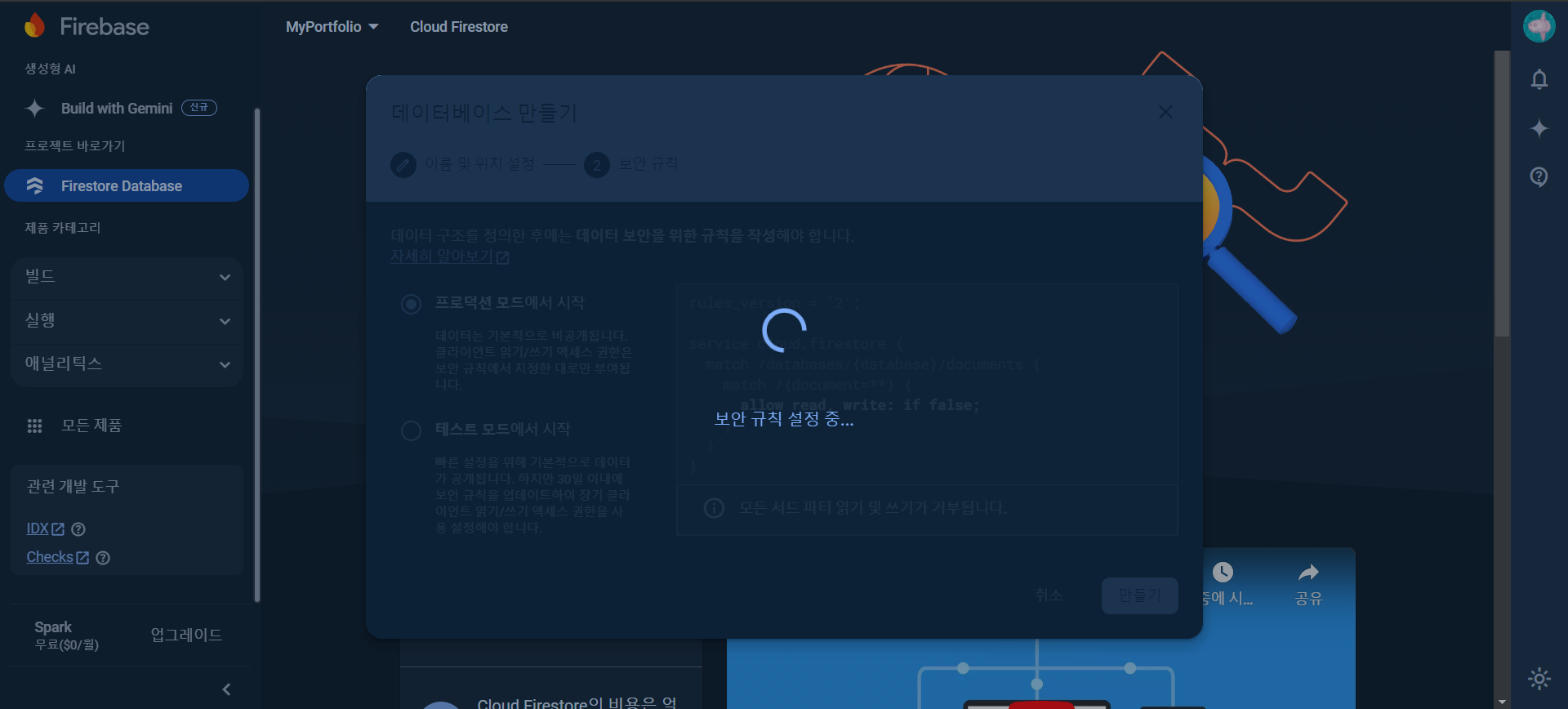Image resolution: width=1568 pixels, height=709 pixels.
Task: Click the 공유 share arrow icon
Action: (1308, 573)
